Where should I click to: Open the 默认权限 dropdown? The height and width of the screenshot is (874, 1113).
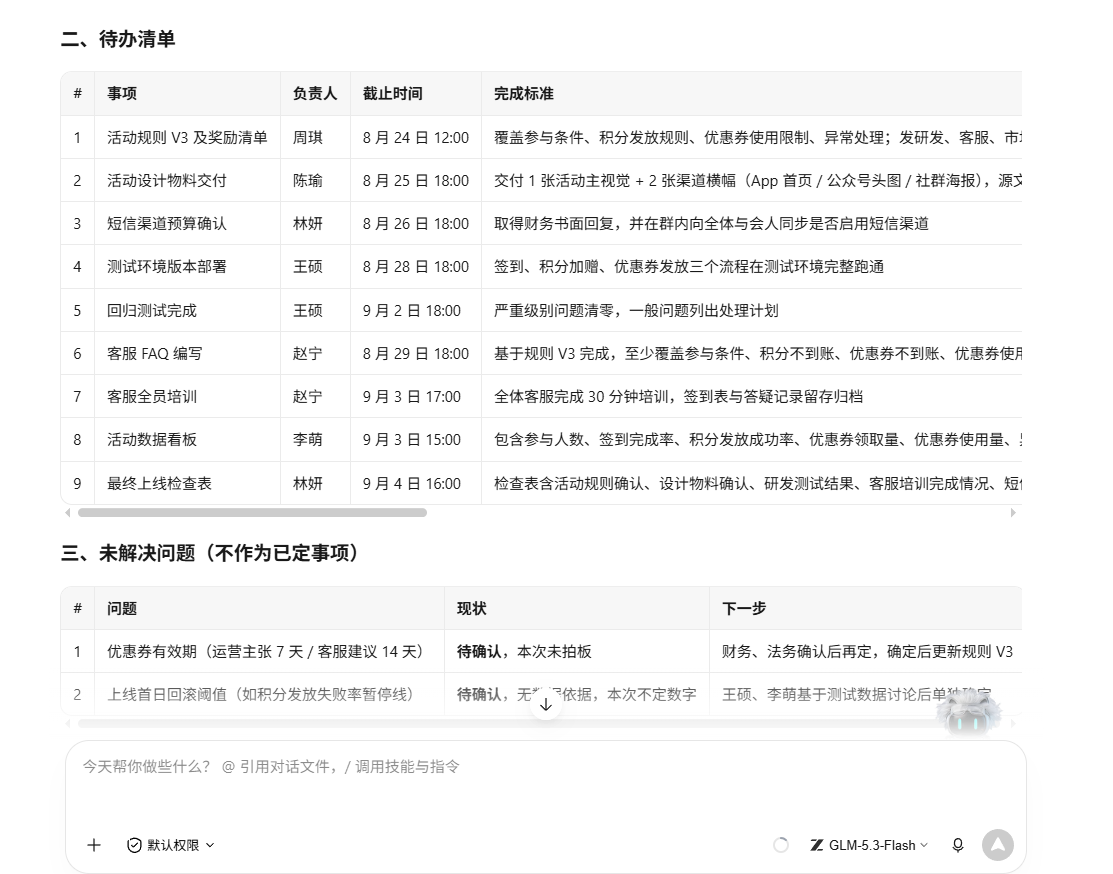click(171, 845)
